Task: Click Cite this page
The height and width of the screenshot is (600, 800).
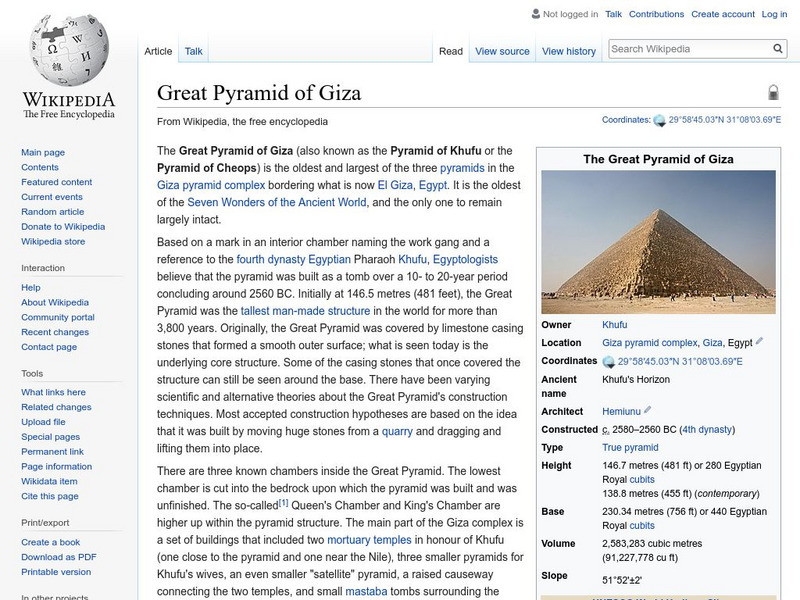Action: point(50,496)
